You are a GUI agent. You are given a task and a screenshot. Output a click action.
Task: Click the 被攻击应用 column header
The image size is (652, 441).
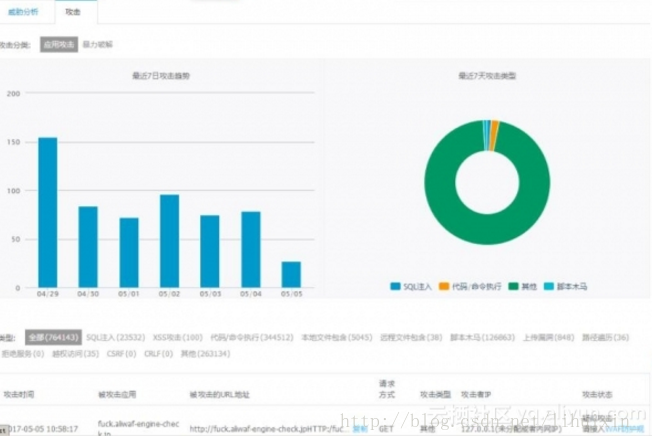[x=117, y=394]
